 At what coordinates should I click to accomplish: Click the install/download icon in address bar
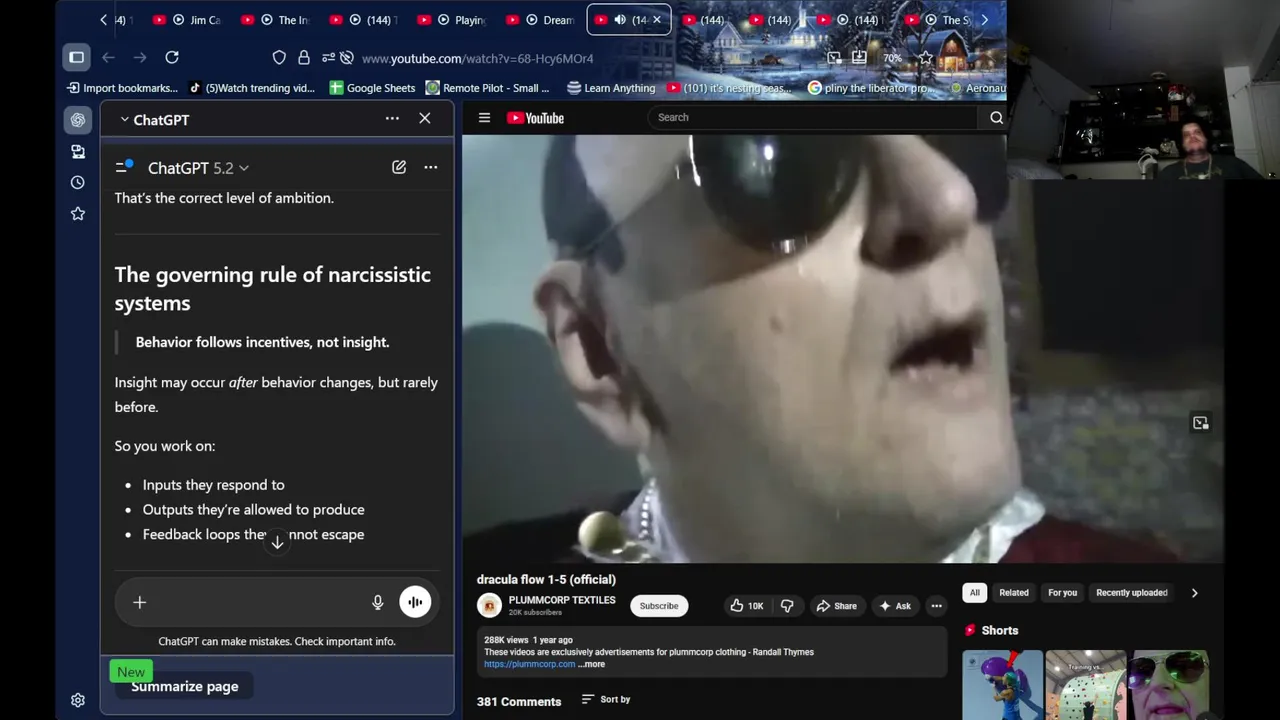[x=859, y=58]
